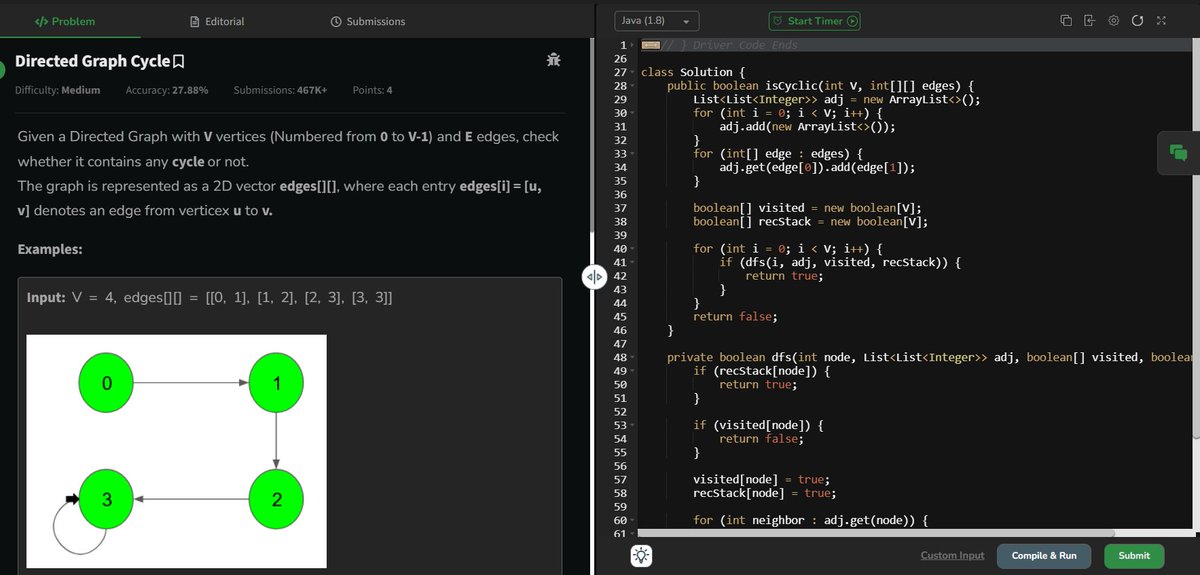Click the "Directed Graph Cycle" title
This screenshot has height=575, width=1200.
tap(93, 62)
